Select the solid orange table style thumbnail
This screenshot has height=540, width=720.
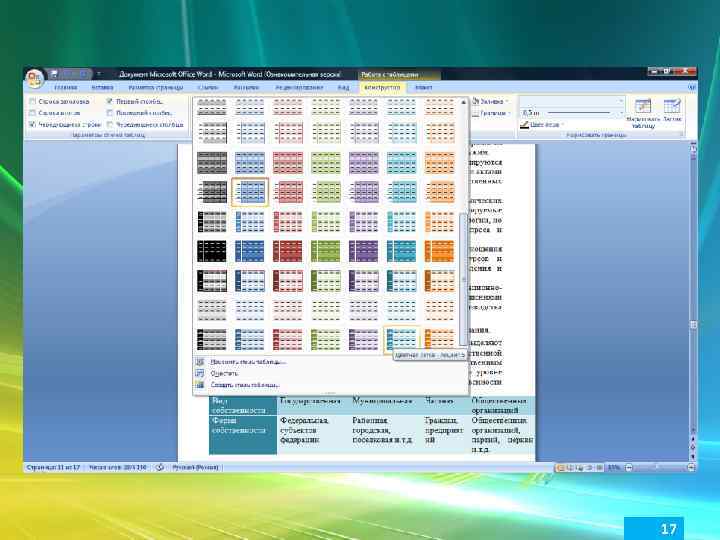(x=439, y=251)
